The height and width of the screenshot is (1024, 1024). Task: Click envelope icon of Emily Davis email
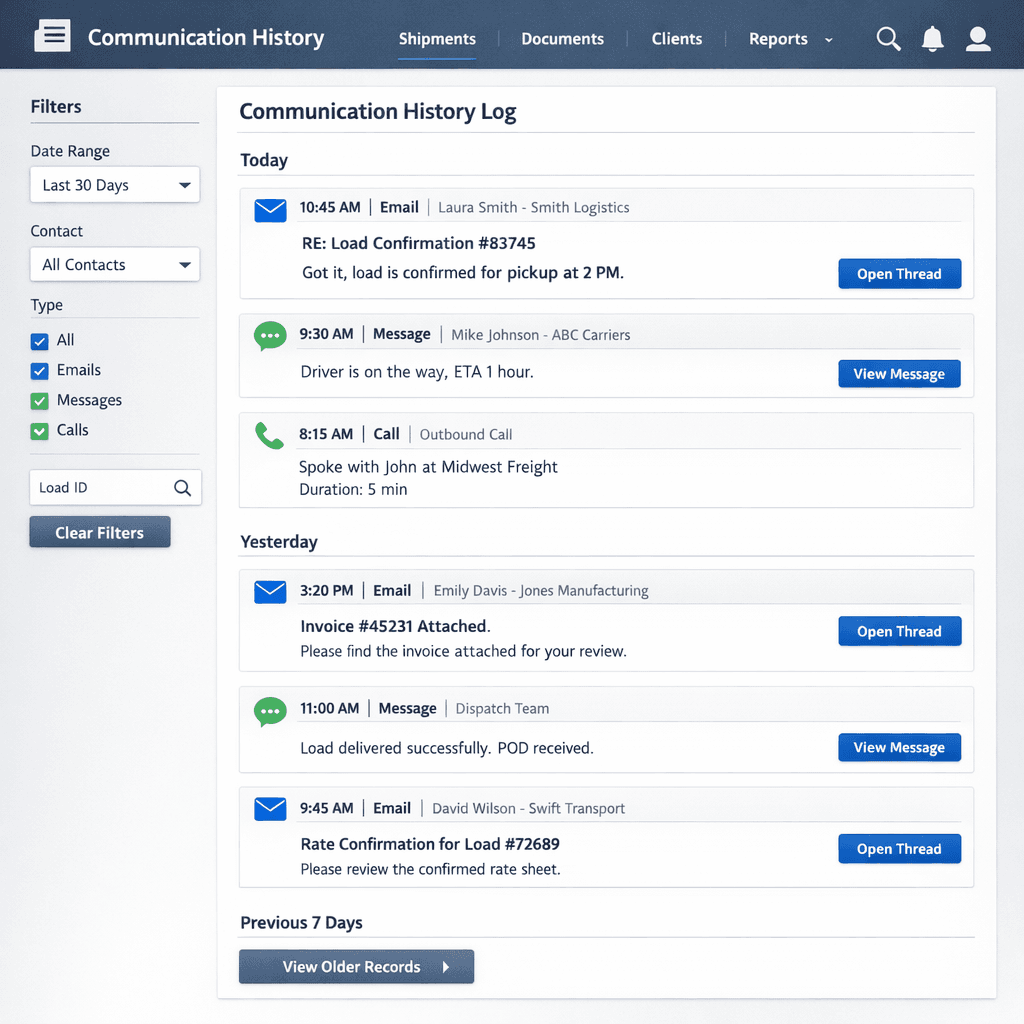(x=270, y=592)
